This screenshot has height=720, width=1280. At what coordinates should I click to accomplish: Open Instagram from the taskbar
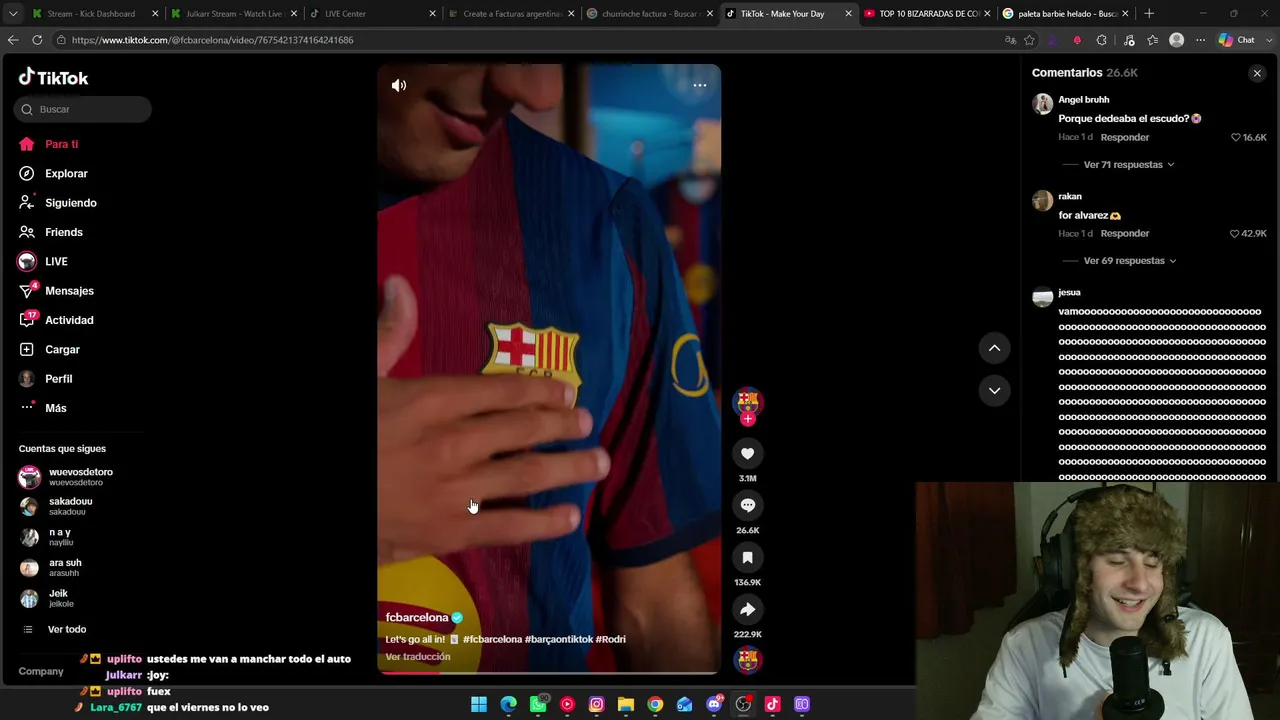click(x=596, y=705)
